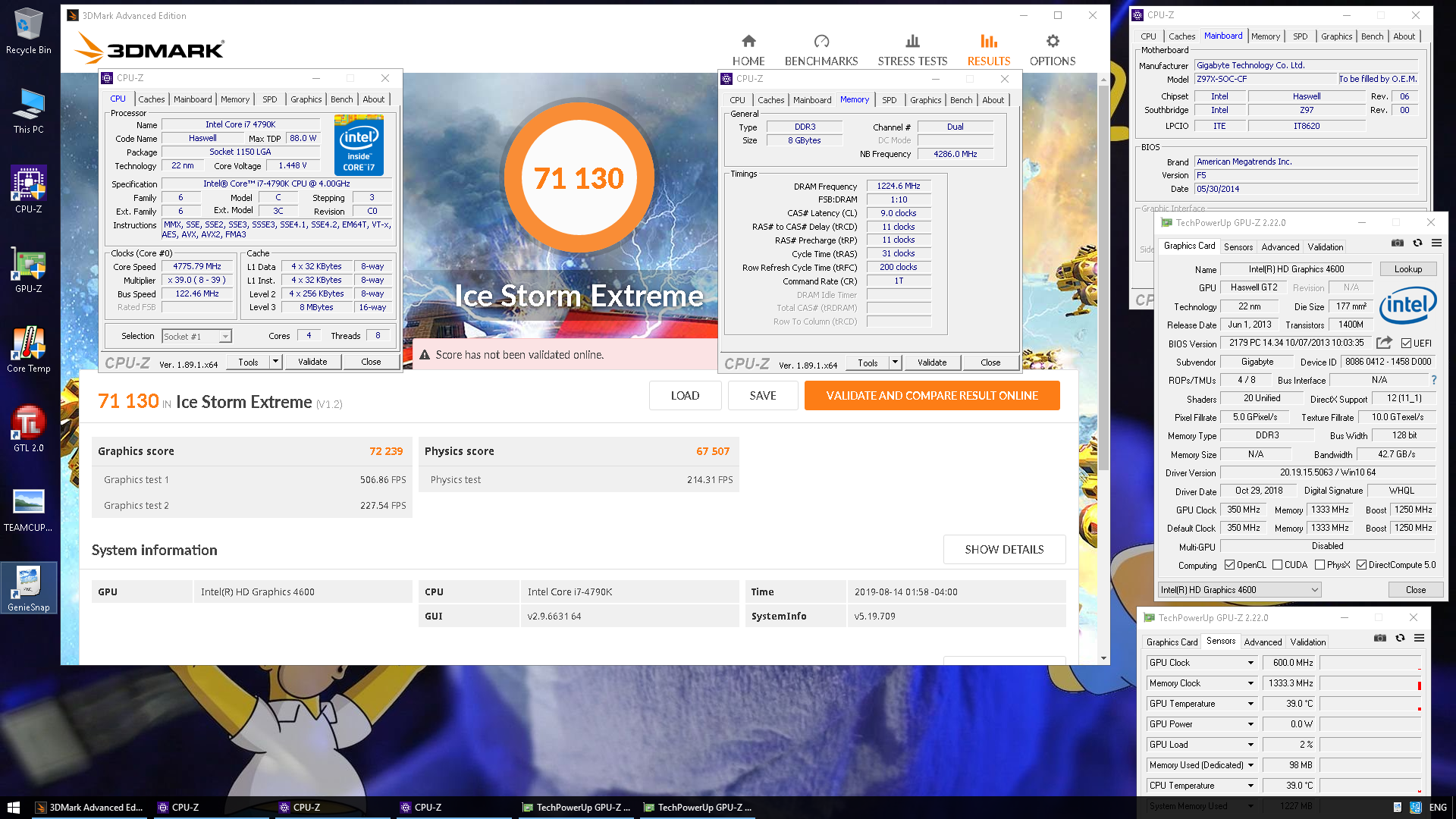This screenshot has width=1456, height=819.
Task: Toggle OpenCL checkbox in GPU-Z
Action: coord(1229,564)
